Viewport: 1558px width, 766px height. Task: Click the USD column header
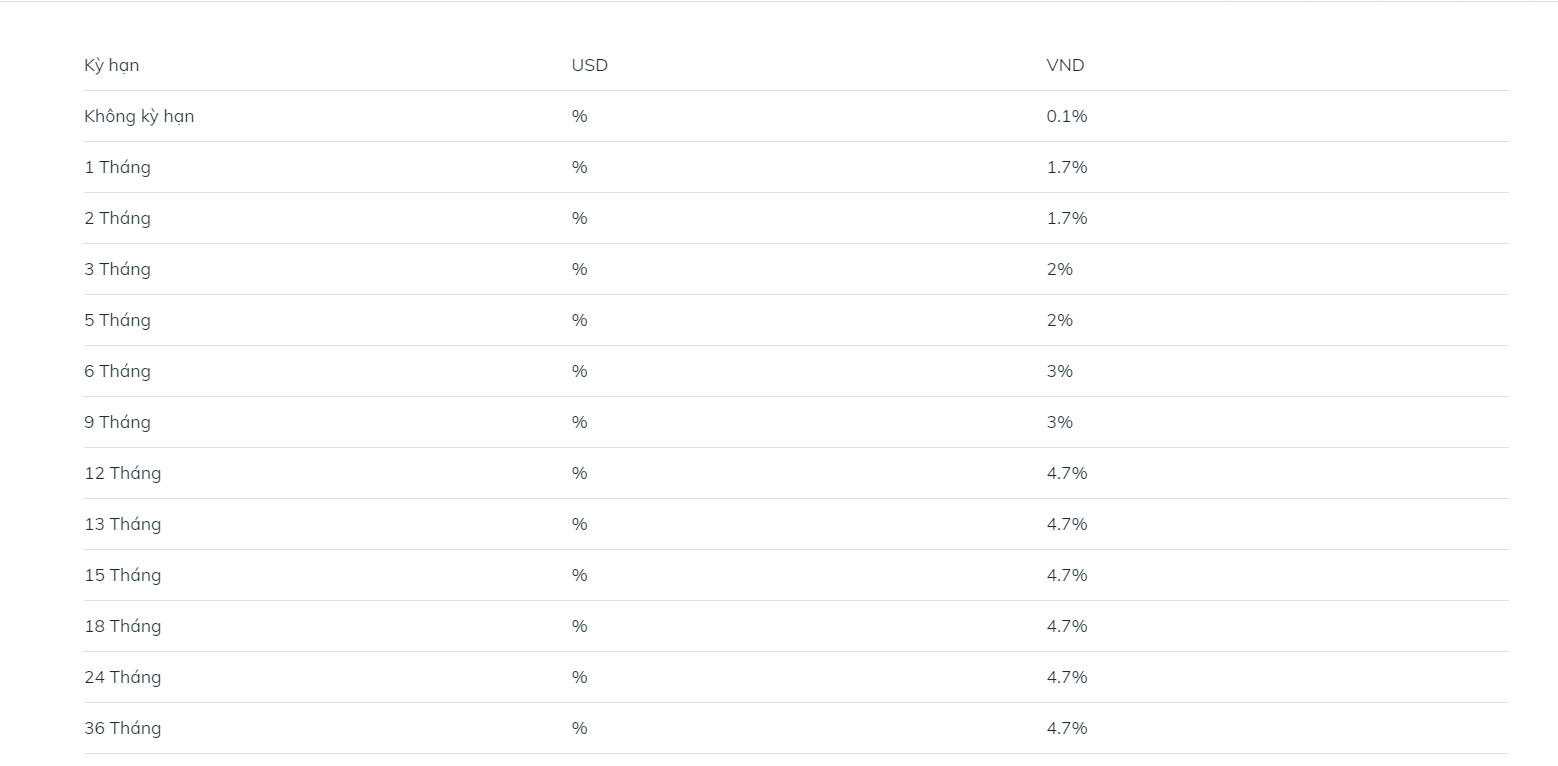point(589,65)
